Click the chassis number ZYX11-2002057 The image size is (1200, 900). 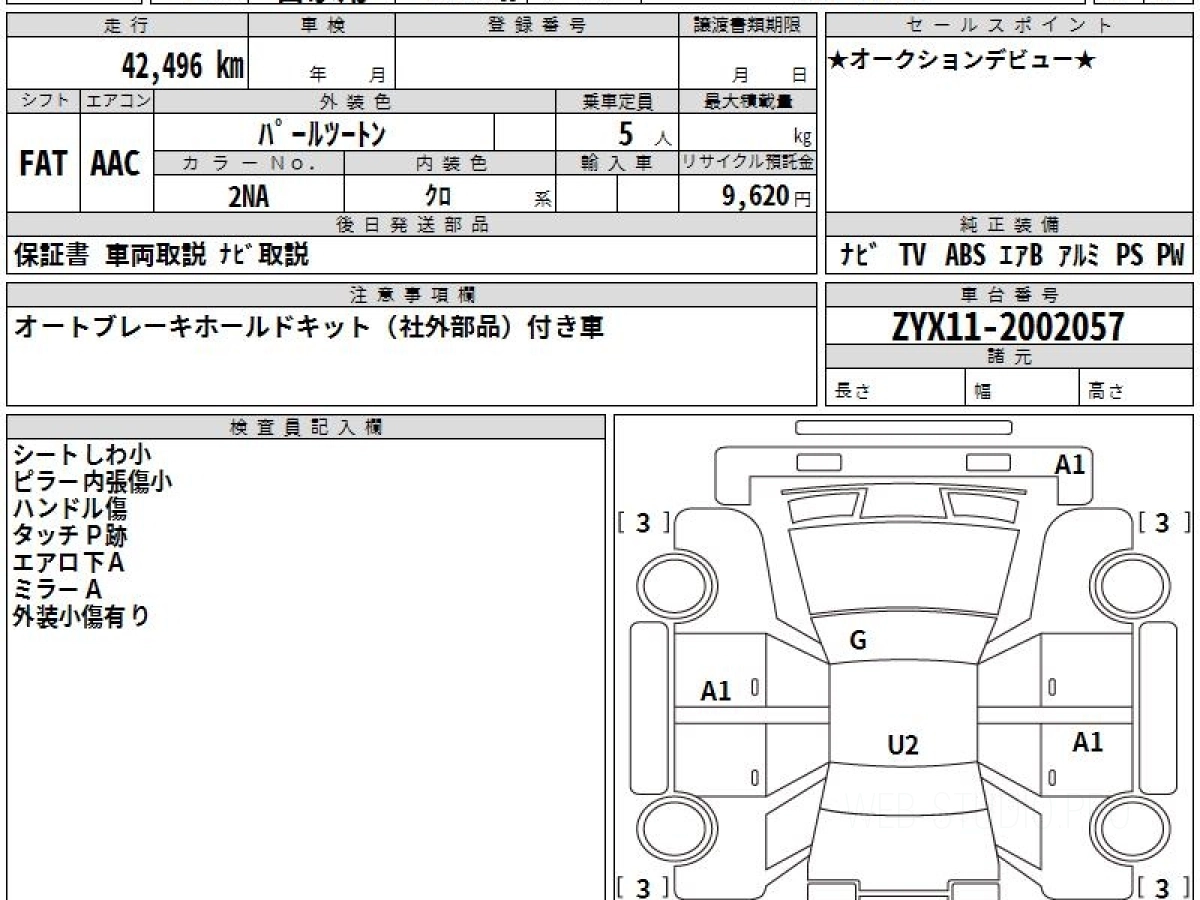(1008, 326)
